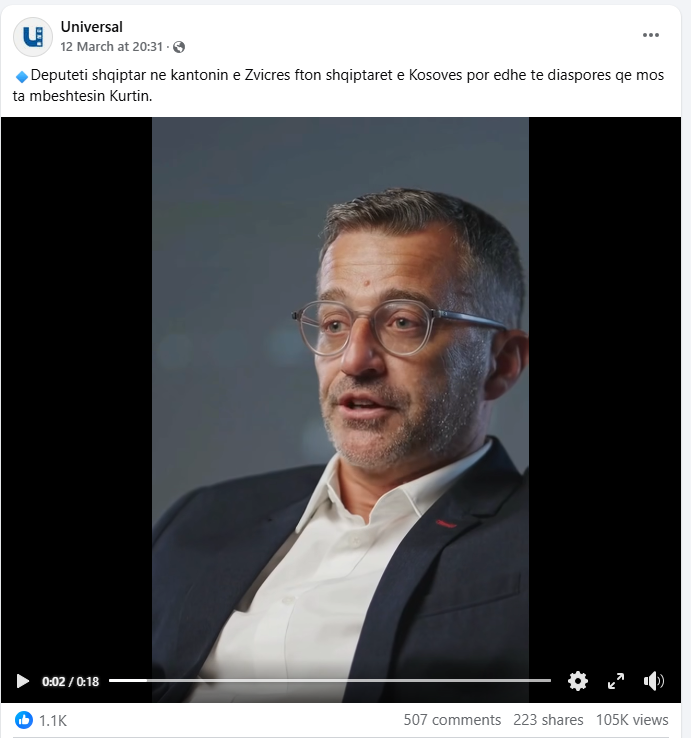The width and height of the screenshot is (691, 738).
Task: Open the 12 March at 20:31 timestamp
Action: tap(112, 47)
